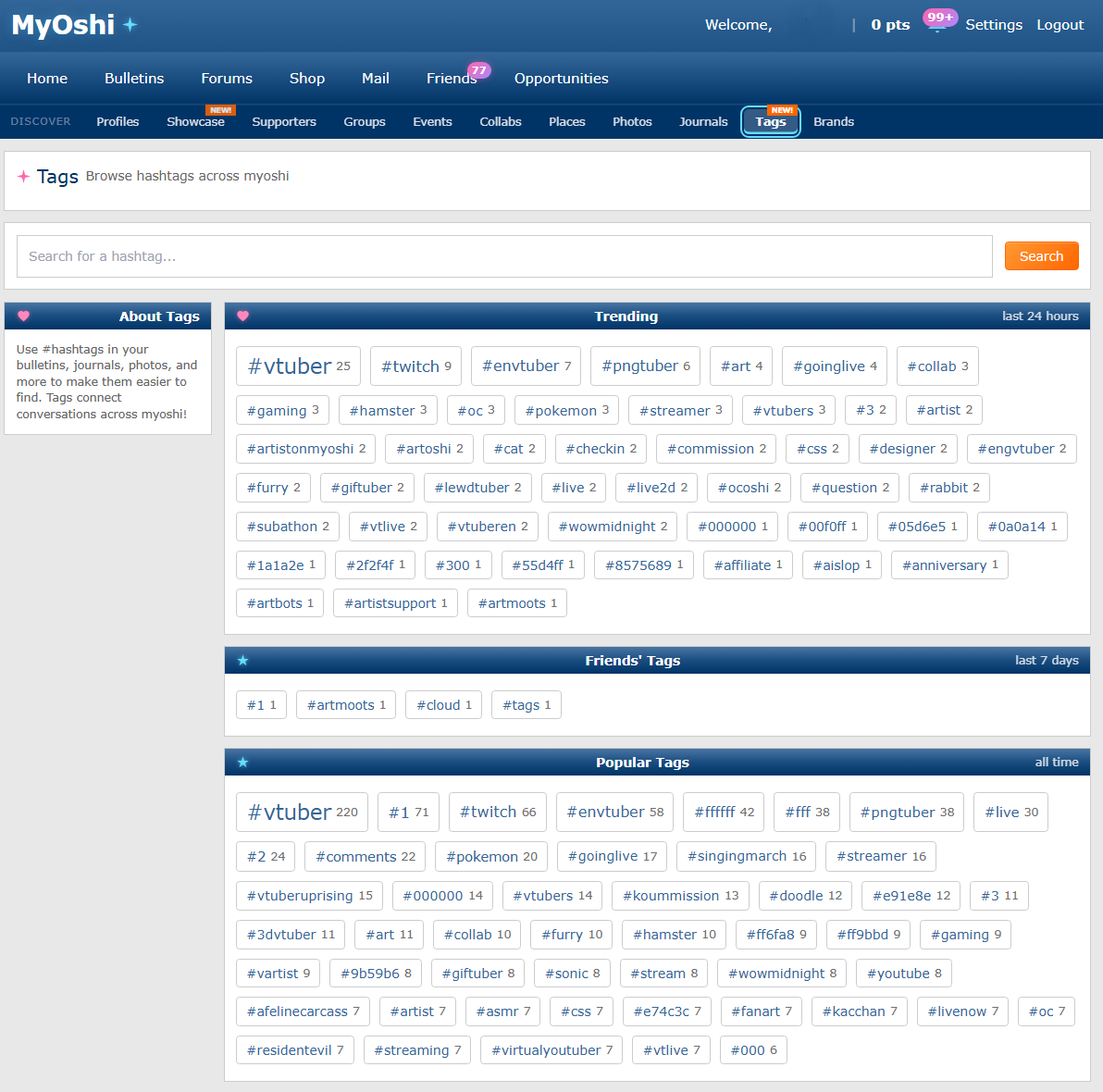Open trending tag #subathon

(288, 527)
